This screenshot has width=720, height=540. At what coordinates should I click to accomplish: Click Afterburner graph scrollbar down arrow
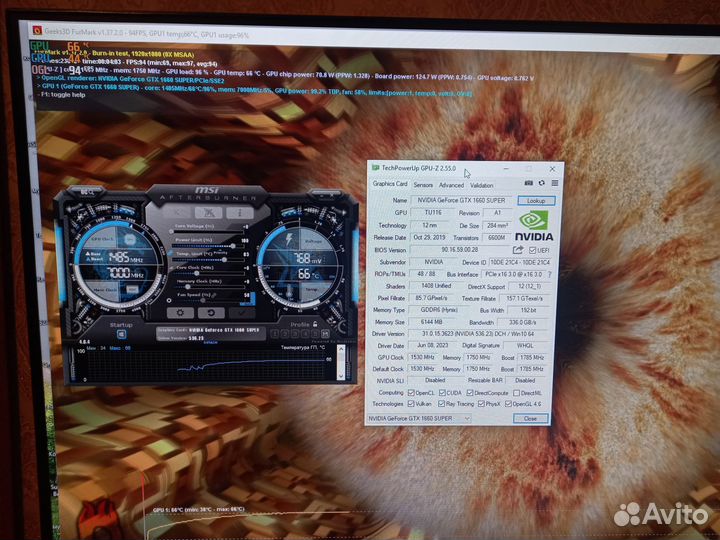coord(341,376)
